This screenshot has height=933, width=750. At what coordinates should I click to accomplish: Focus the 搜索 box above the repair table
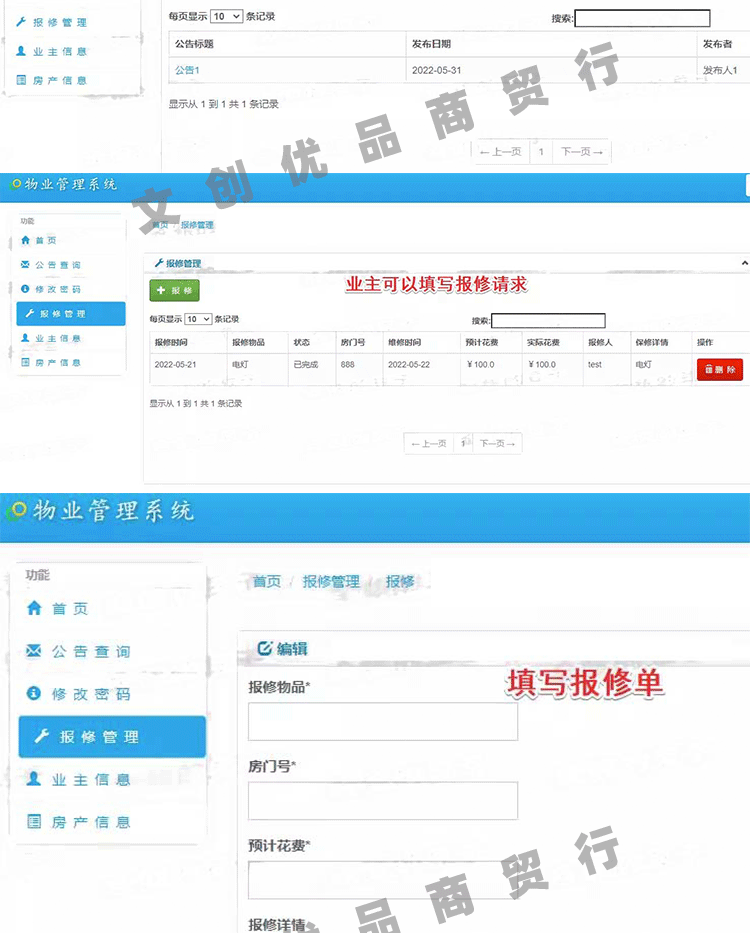[x=548, y=321]
